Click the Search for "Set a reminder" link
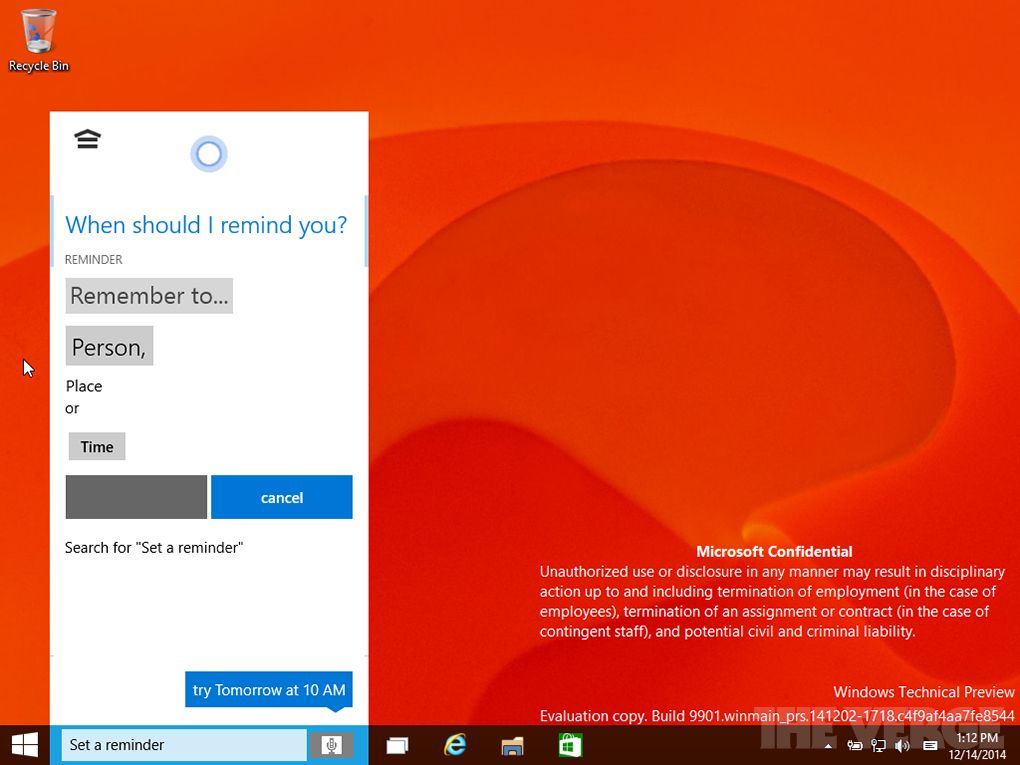Screen dimensions: 1020x765 point(154,548)
